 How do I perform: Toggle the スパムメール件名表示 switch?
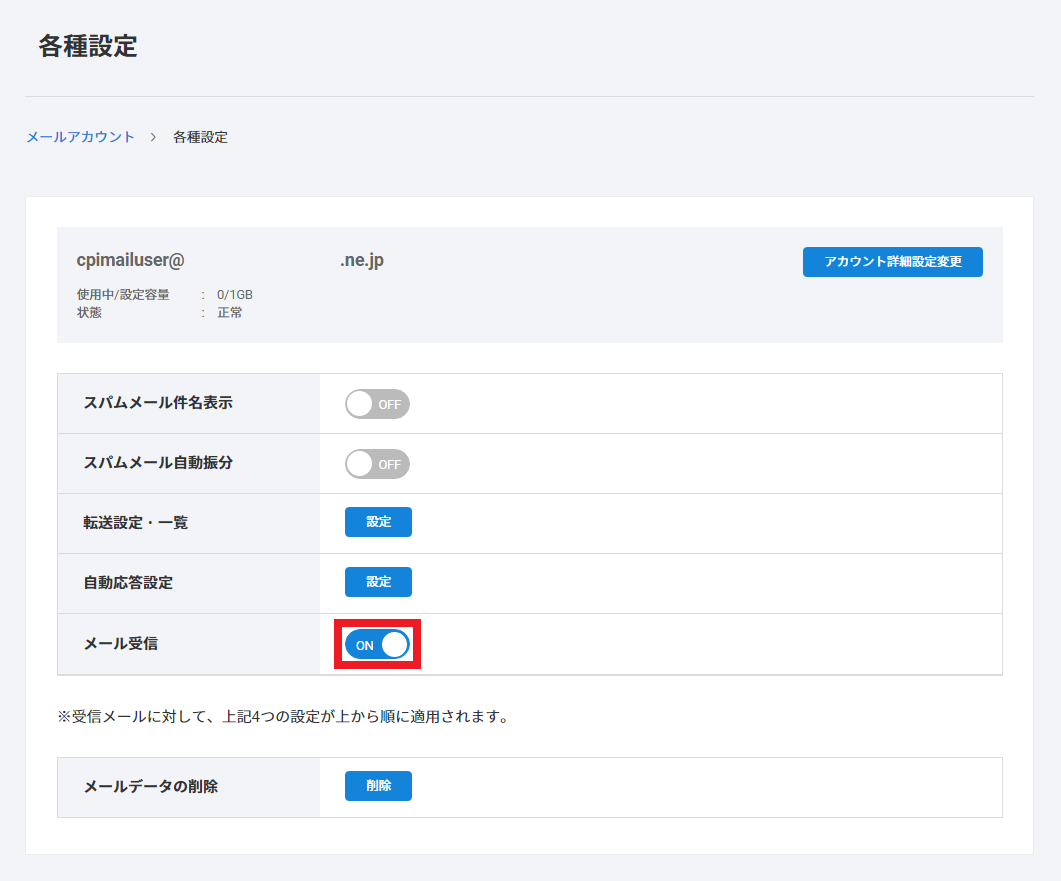click(x=377, y=404)
